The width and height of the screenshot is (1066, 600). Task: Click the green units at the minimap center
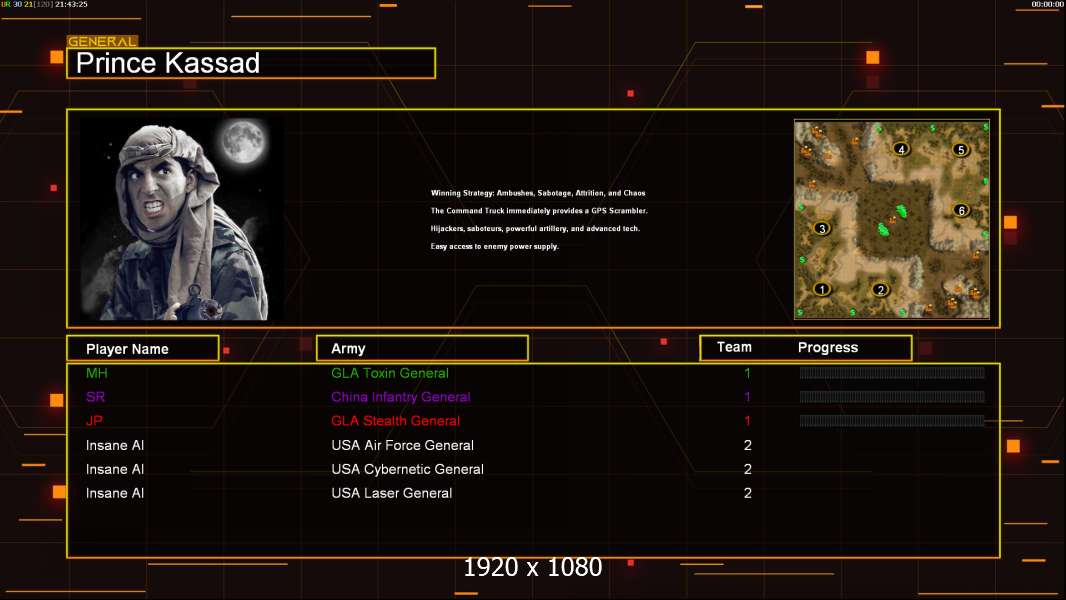(893, 220)
